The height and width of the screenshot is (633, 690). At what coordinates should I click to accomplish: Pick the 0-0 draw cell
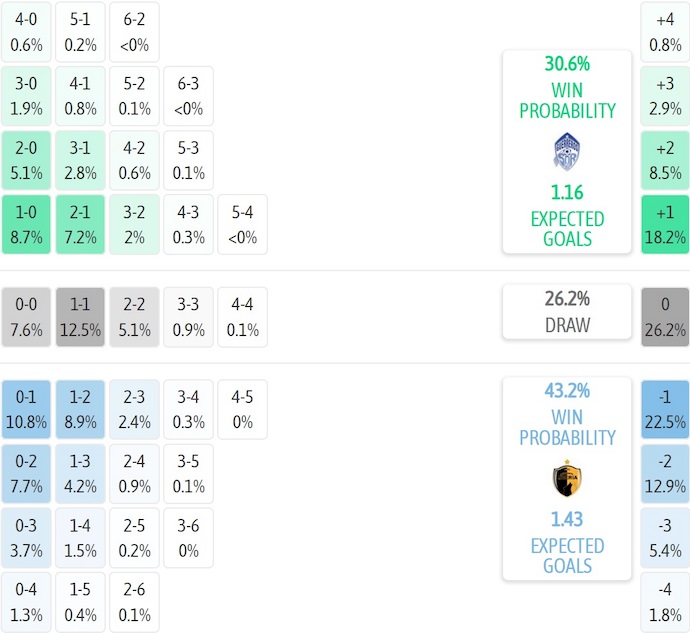(x=26, y=318)
